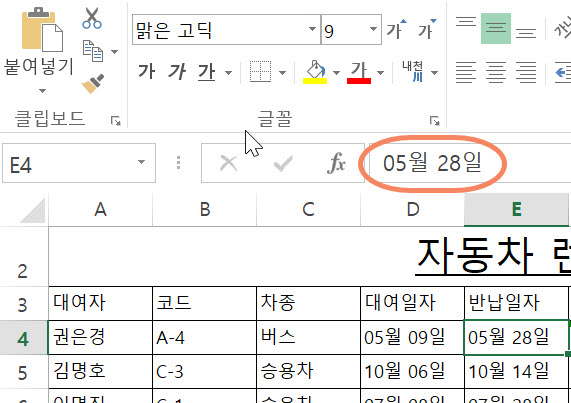Apply red font color 가
This screenshot has height=403, width=571.
tap(359, 72)
